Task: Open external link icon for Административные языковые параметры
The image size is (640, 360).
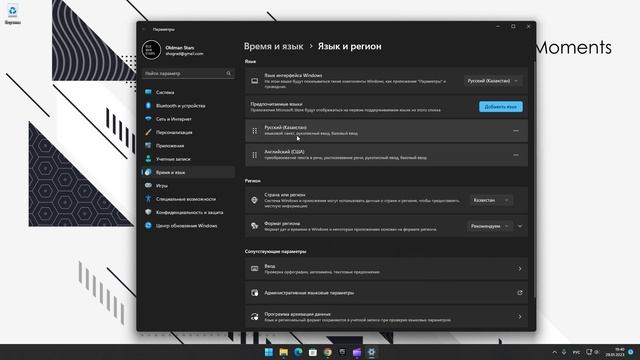Action: (x=520, y=293)
